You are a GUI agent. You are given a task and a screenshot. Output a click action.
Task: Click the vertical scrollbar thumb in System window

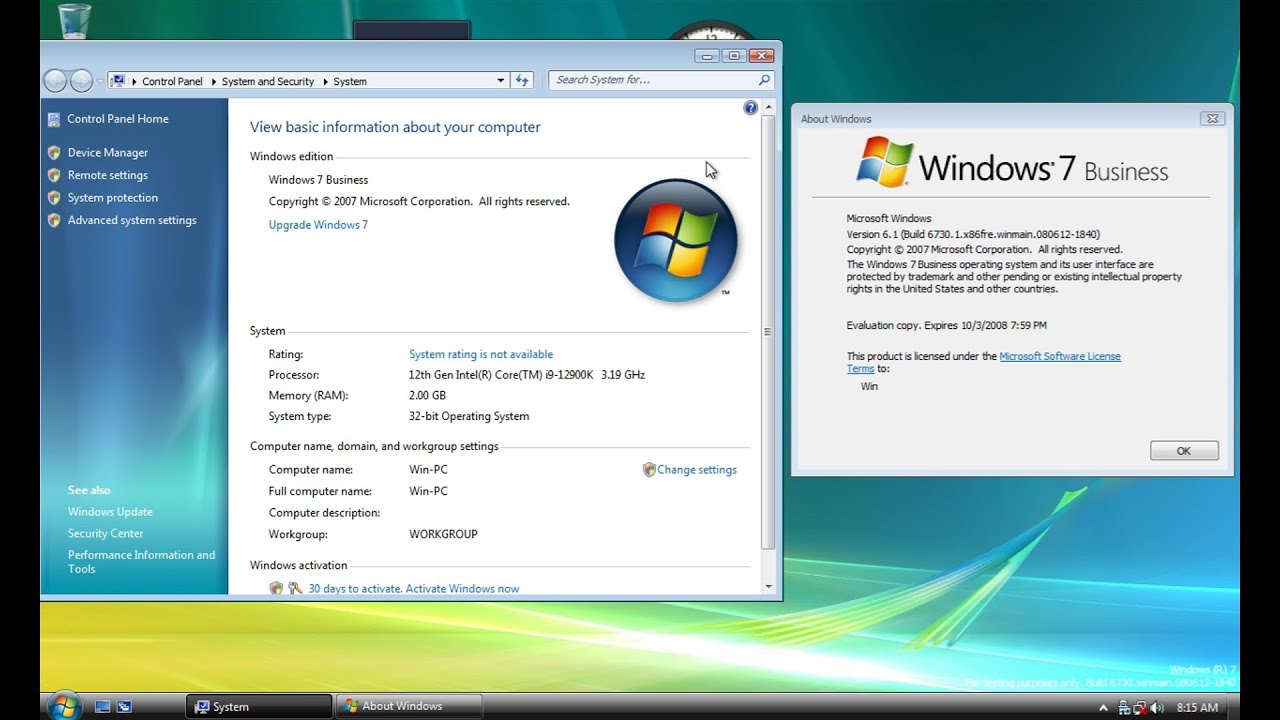point(768,331)
